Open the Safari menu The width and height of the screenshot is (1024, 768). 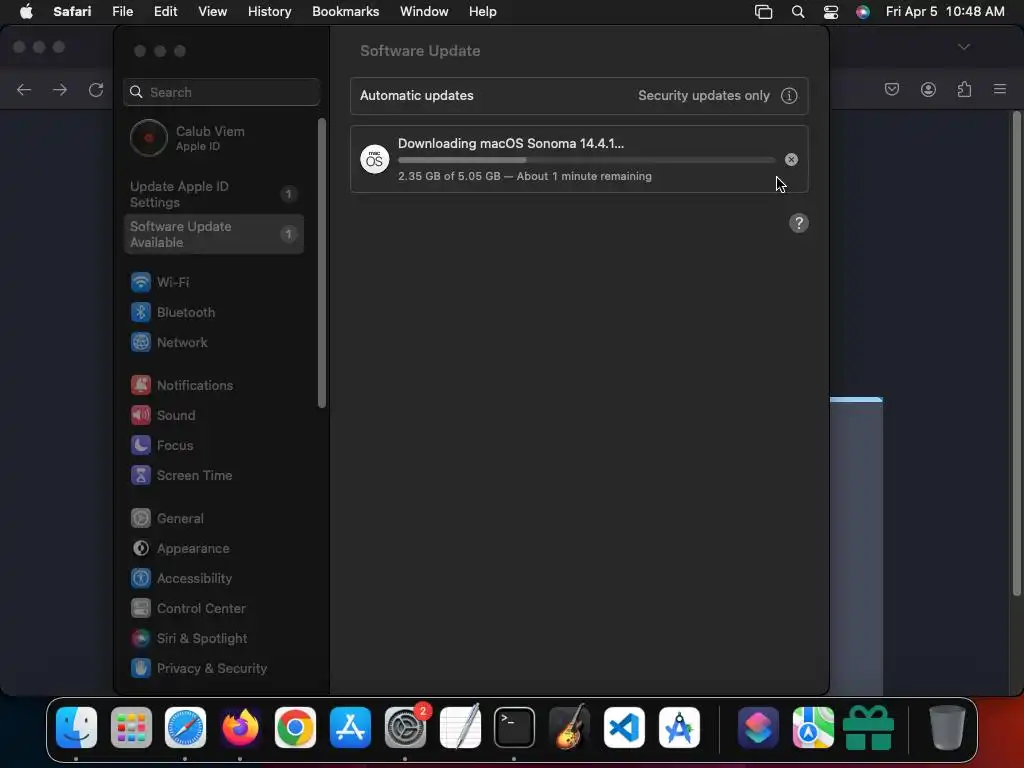click(72, 12)
